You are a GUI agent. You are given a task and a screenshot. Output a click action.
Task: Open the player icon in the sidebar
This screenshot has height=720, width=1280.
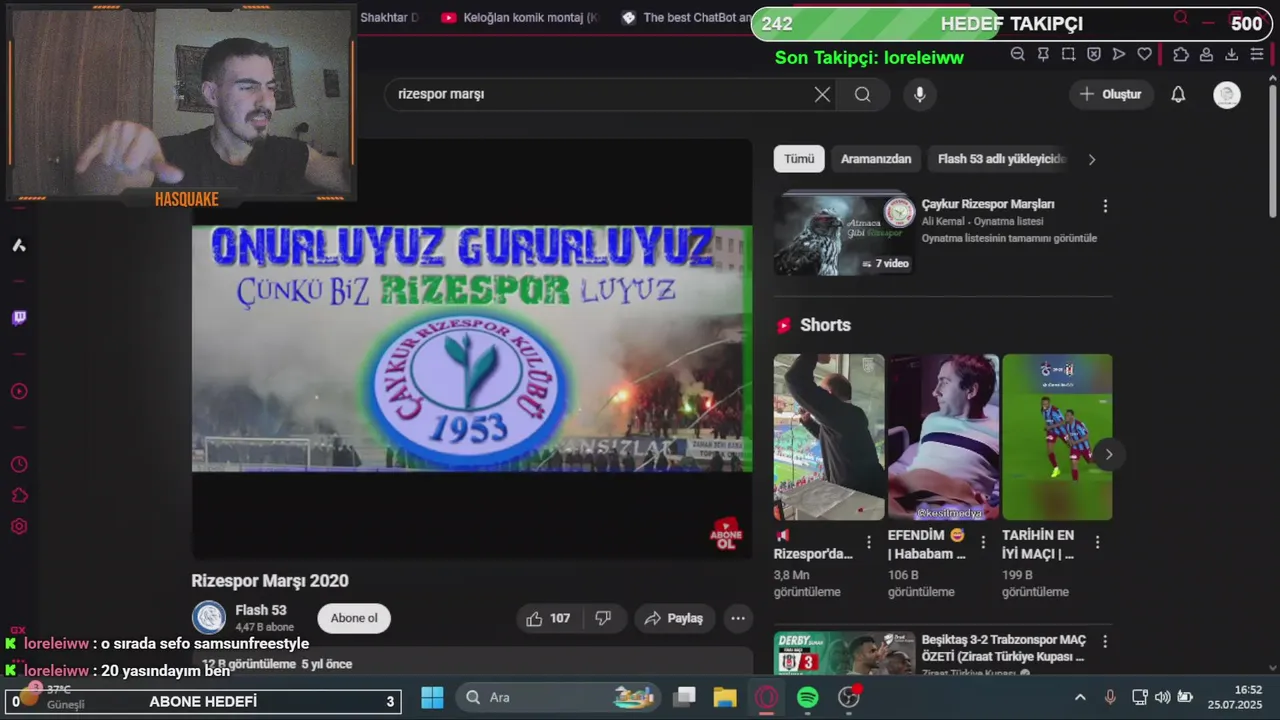(x=19, y=391)
